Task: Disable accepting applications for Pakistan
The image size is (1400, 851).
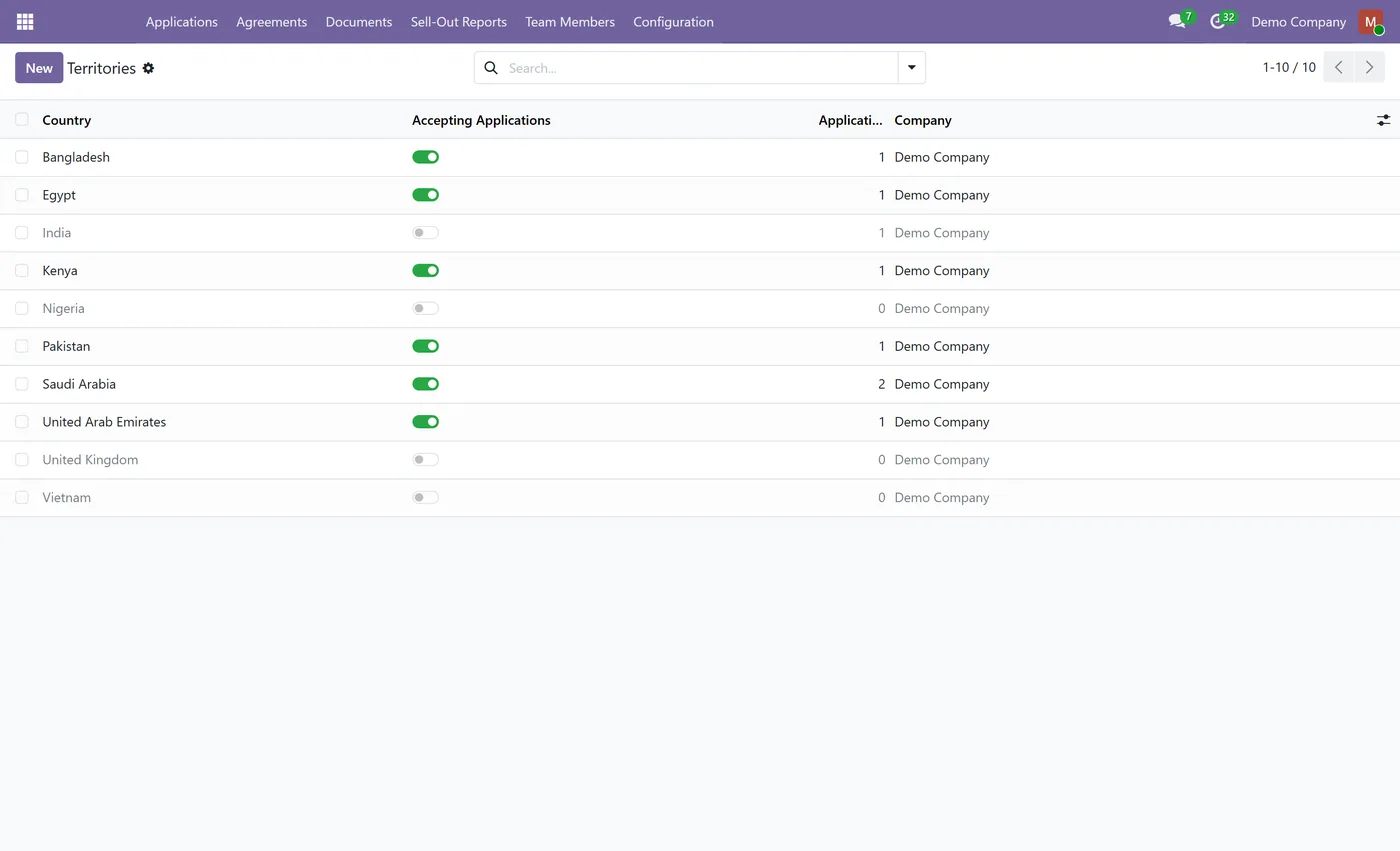Action: click(x=425, y=346)
